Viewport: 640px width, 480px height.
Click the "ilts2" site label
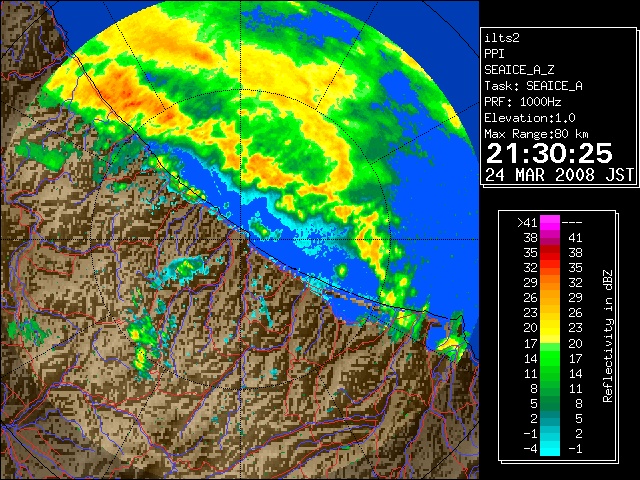coord(502,38)
